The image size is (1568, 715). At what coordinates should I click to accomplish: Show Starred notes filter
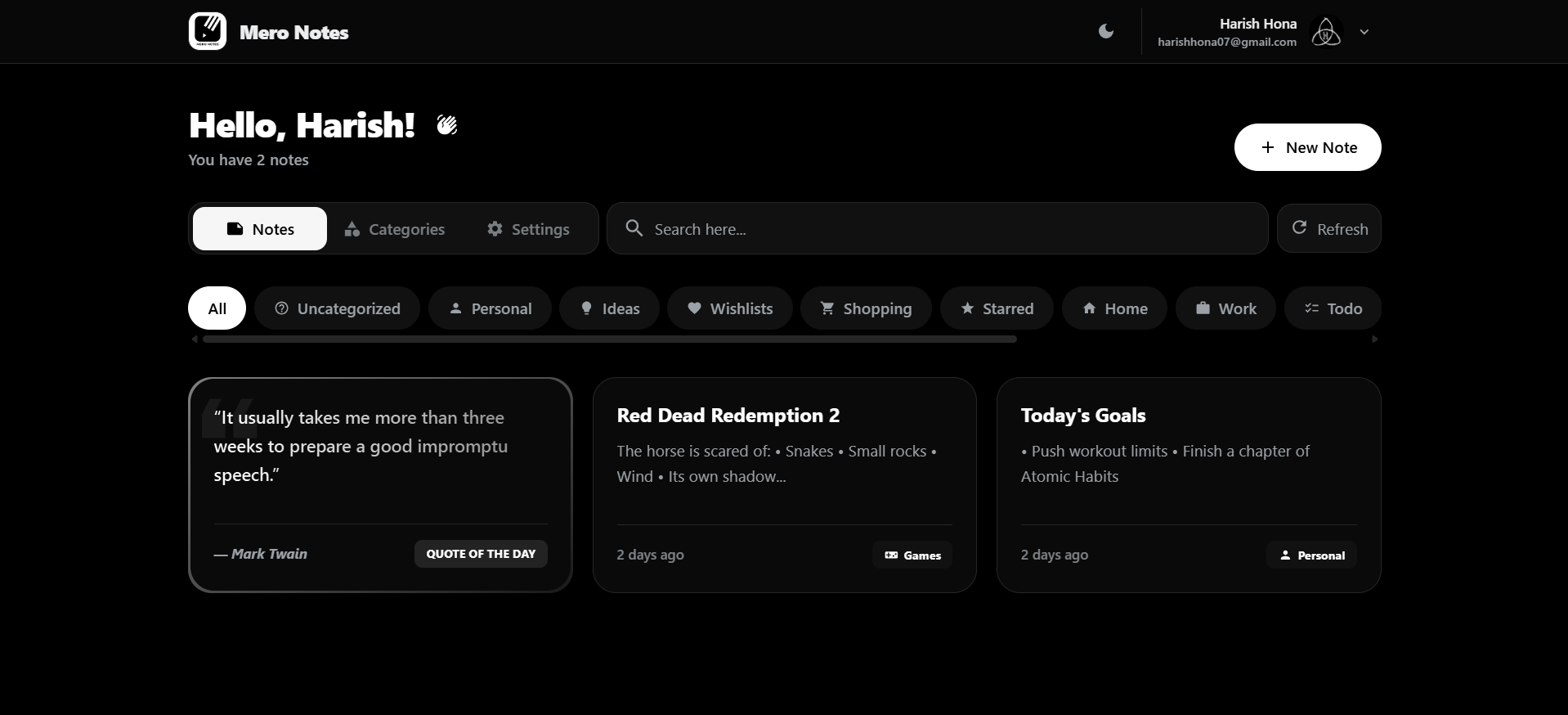997,308
